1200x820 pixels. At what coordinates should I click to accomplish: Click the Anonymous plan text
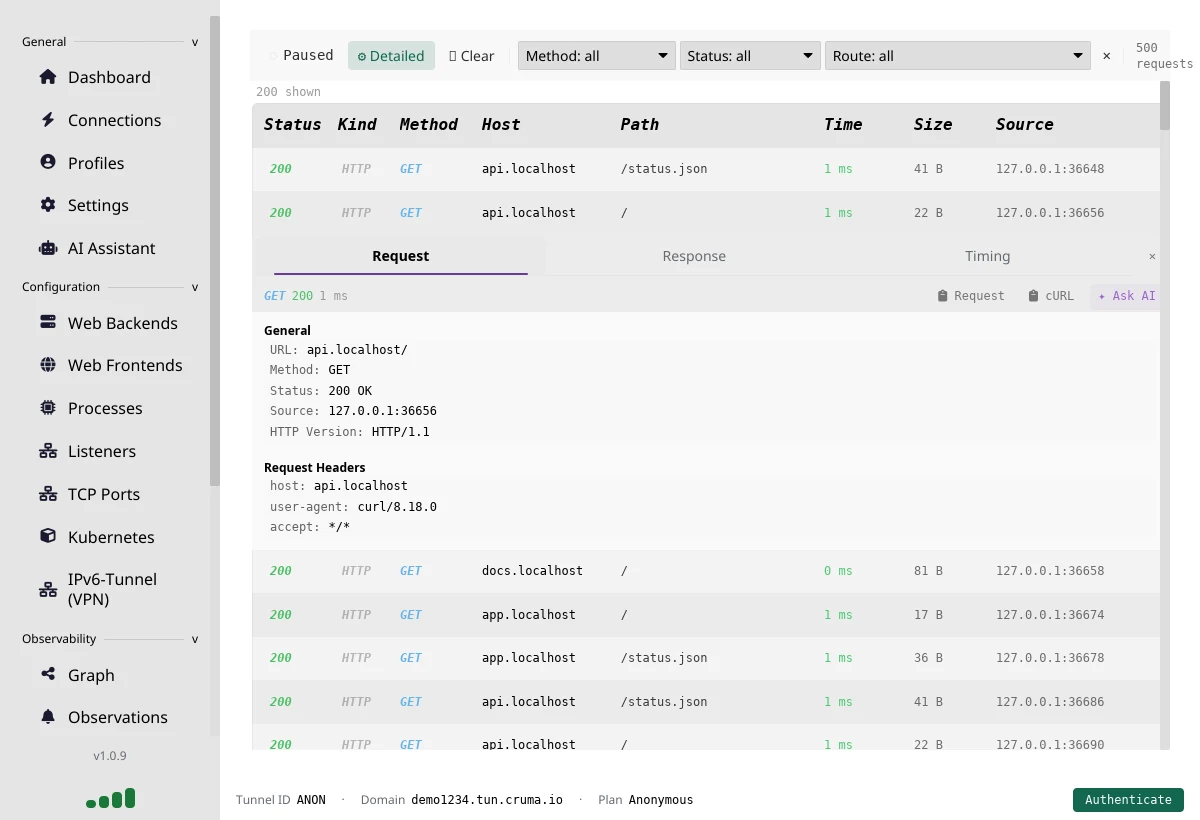tap(661, 800)
